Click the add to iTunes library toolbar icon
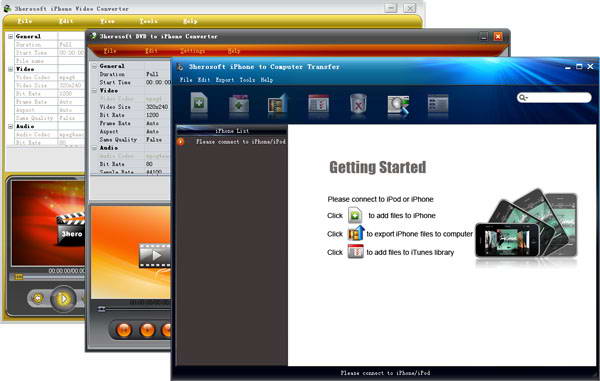Screen dimensions: 600x381 click(x=318, y=104)
